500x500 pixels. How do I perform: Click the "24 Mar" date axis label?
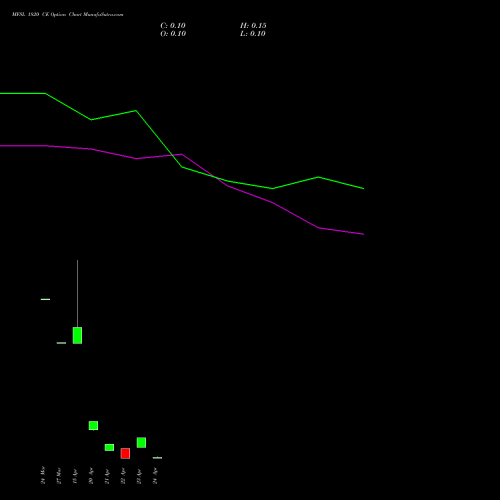point(43,475)
